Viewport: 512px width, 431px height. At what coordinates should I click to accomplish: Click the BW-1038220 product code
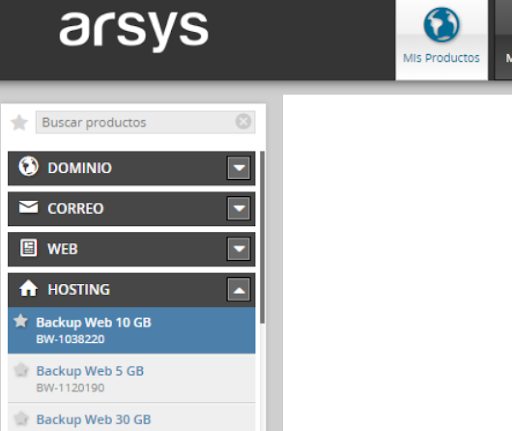70,339
